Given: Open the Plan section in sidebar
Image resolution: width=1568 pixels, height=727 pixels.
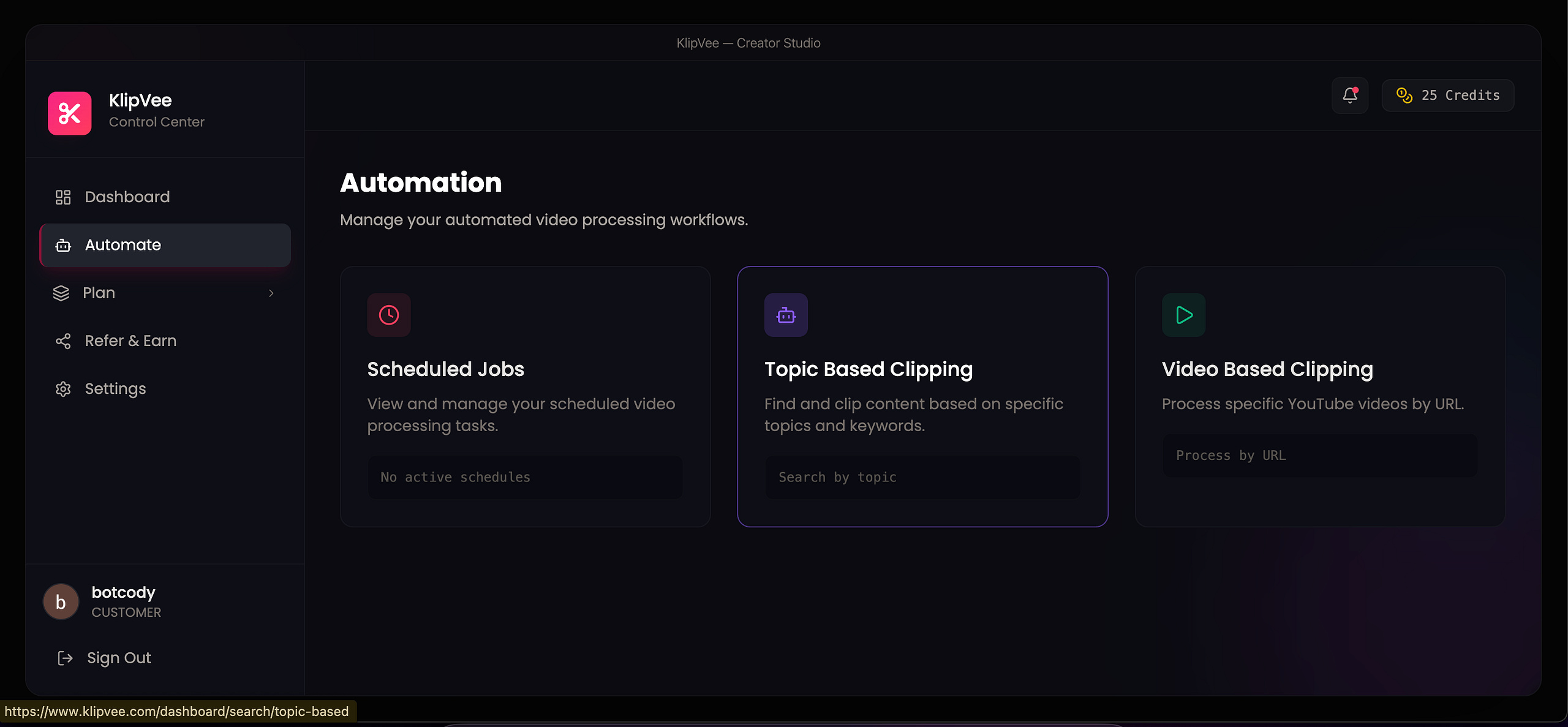Looking at the screenshot, I should [165, 293].
